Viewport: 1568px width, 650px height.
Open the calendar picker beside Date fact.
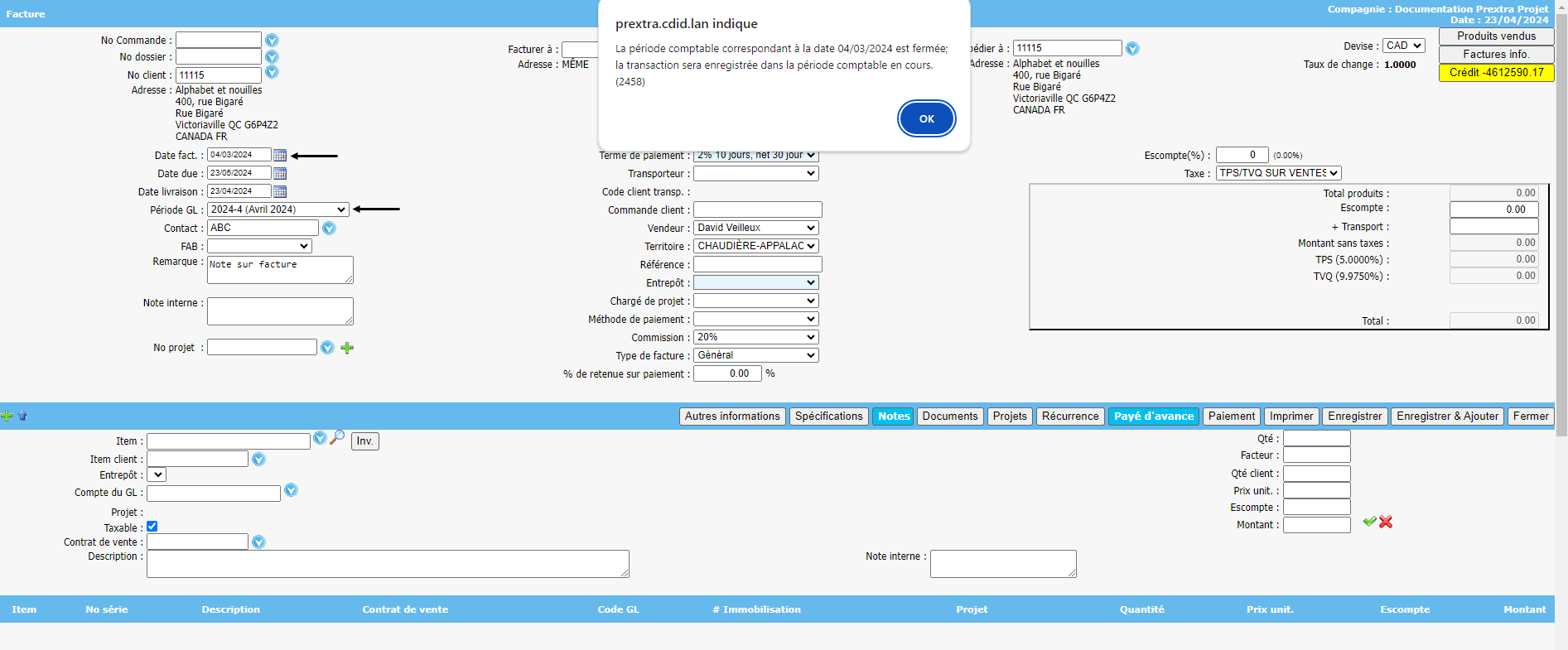pos(280,156)
